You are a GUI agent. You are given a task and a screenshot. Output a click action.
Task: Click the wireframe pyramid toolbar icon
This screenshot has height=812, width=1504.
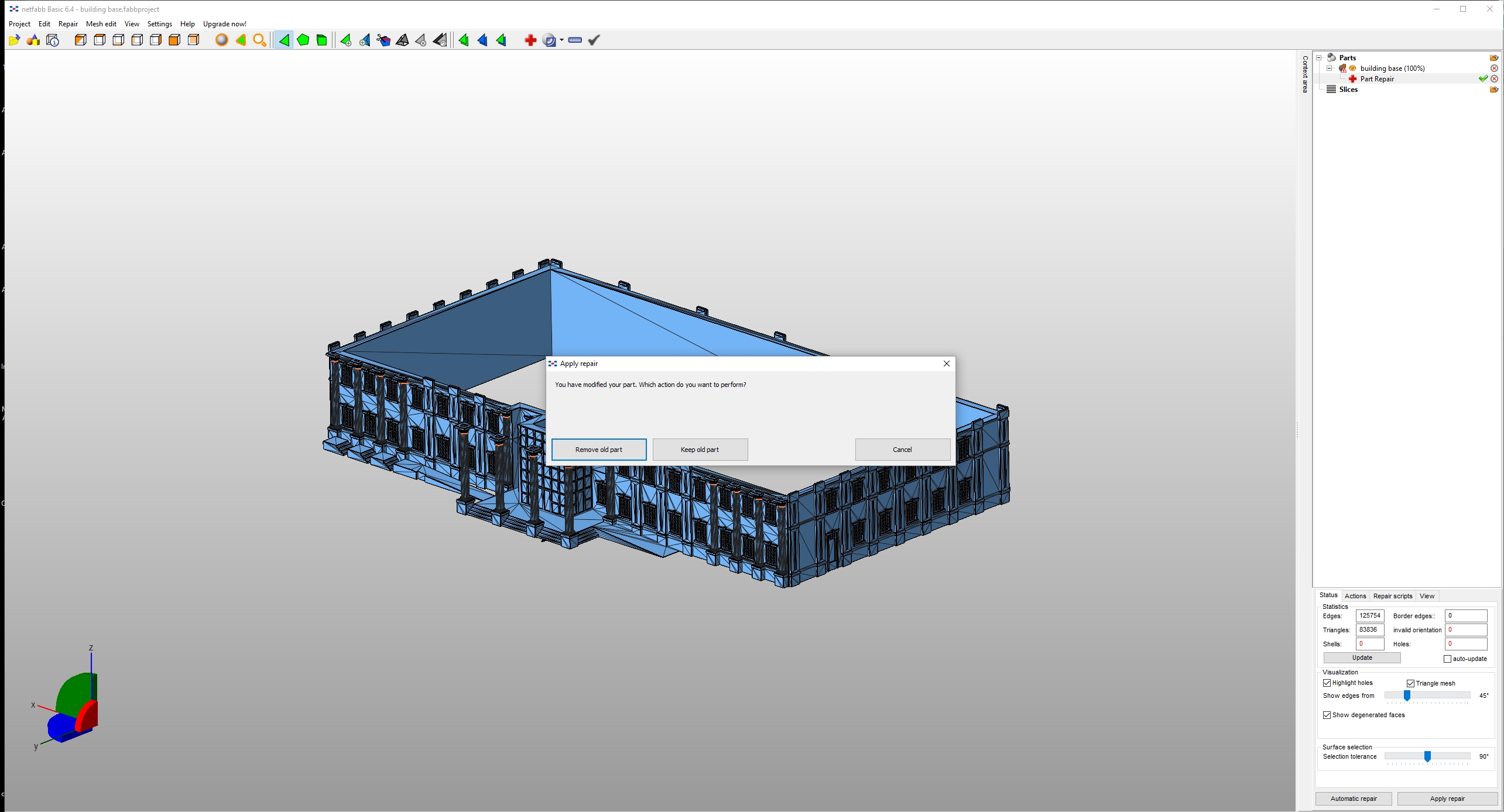(x=402, y=40)
